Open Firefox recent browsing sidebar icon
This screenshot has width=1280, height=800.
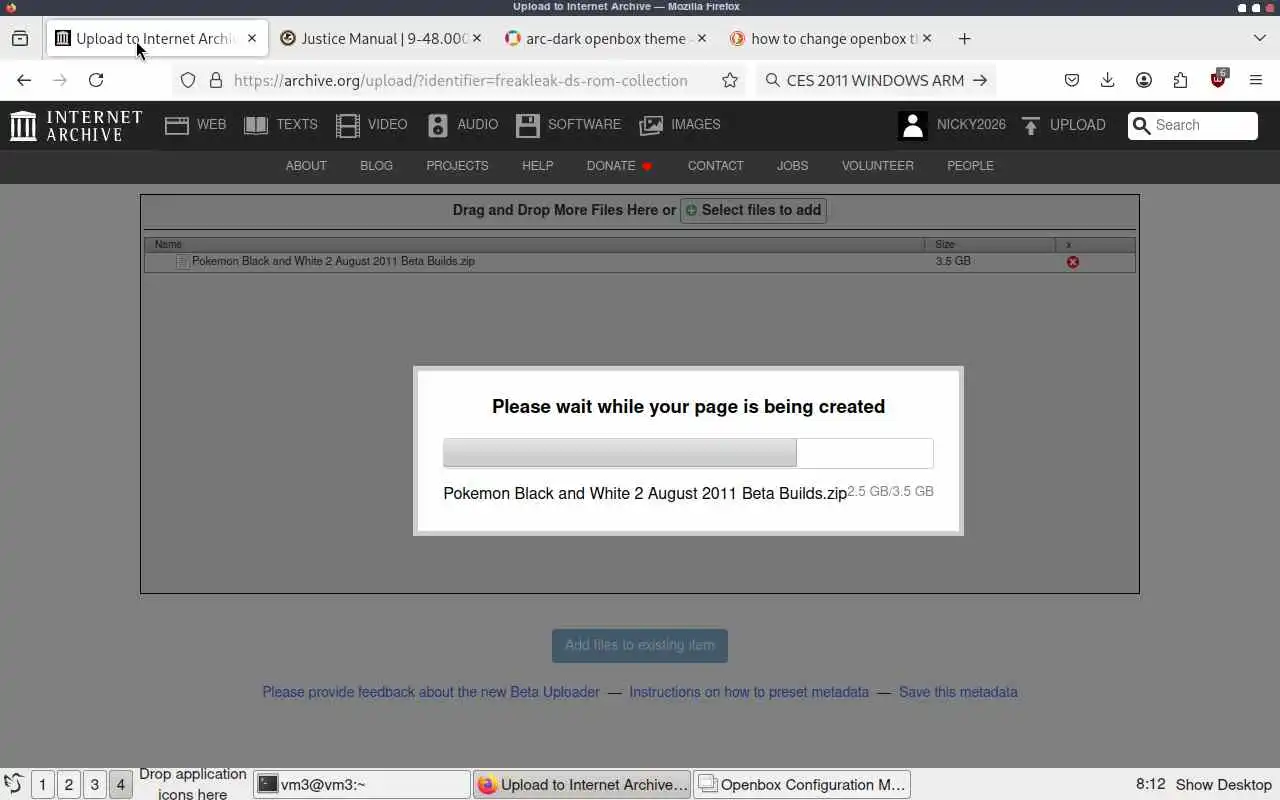[20, 39]
